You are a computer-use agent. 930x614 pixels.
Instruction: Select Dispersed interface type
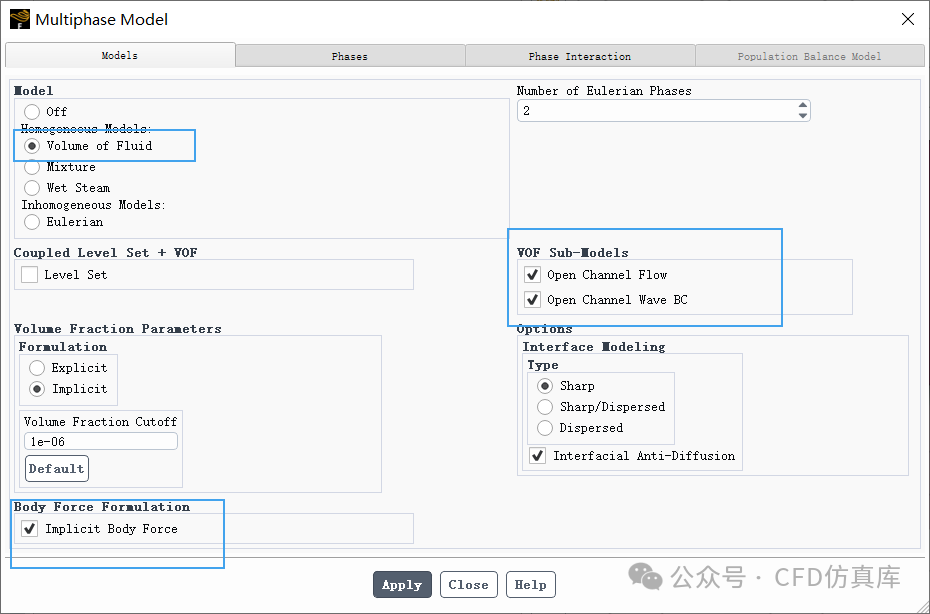click(544, 428)
